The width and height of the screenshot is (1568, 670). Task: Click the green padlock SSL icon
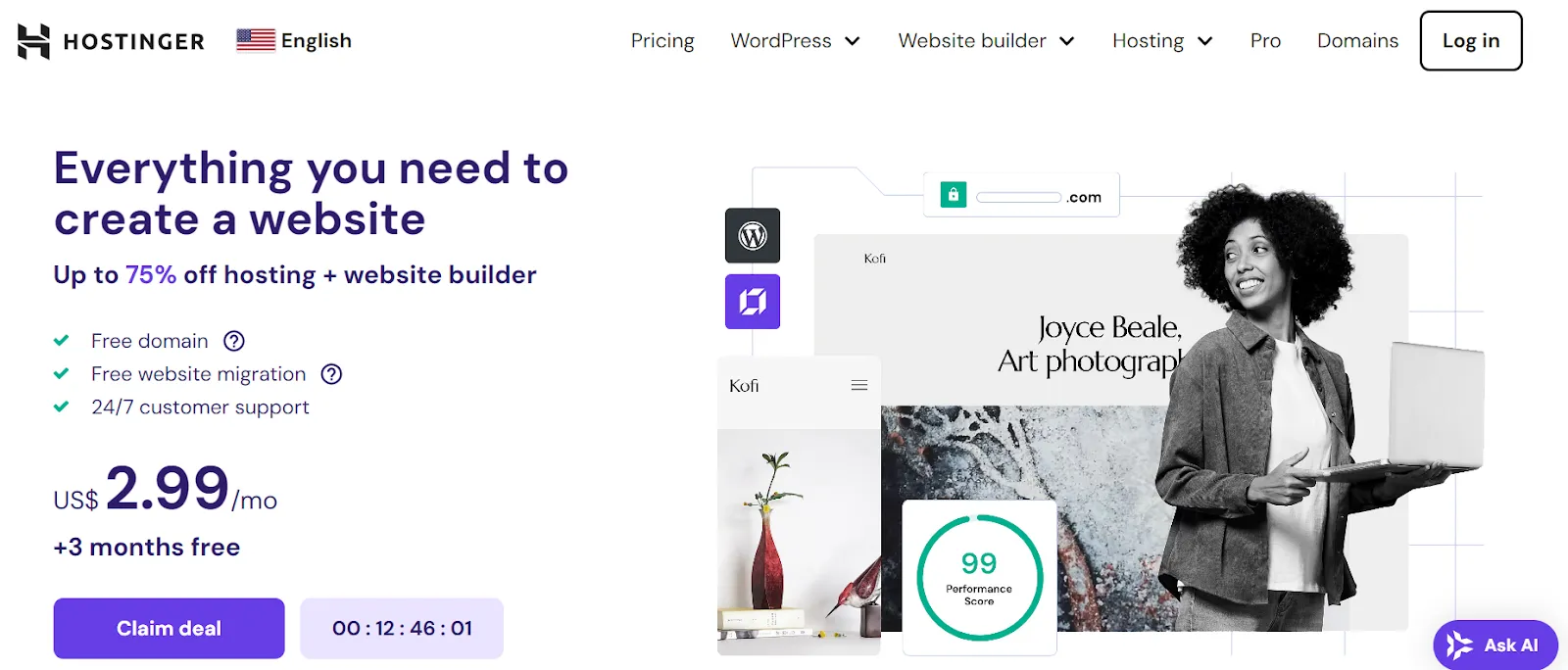(954, 195)
